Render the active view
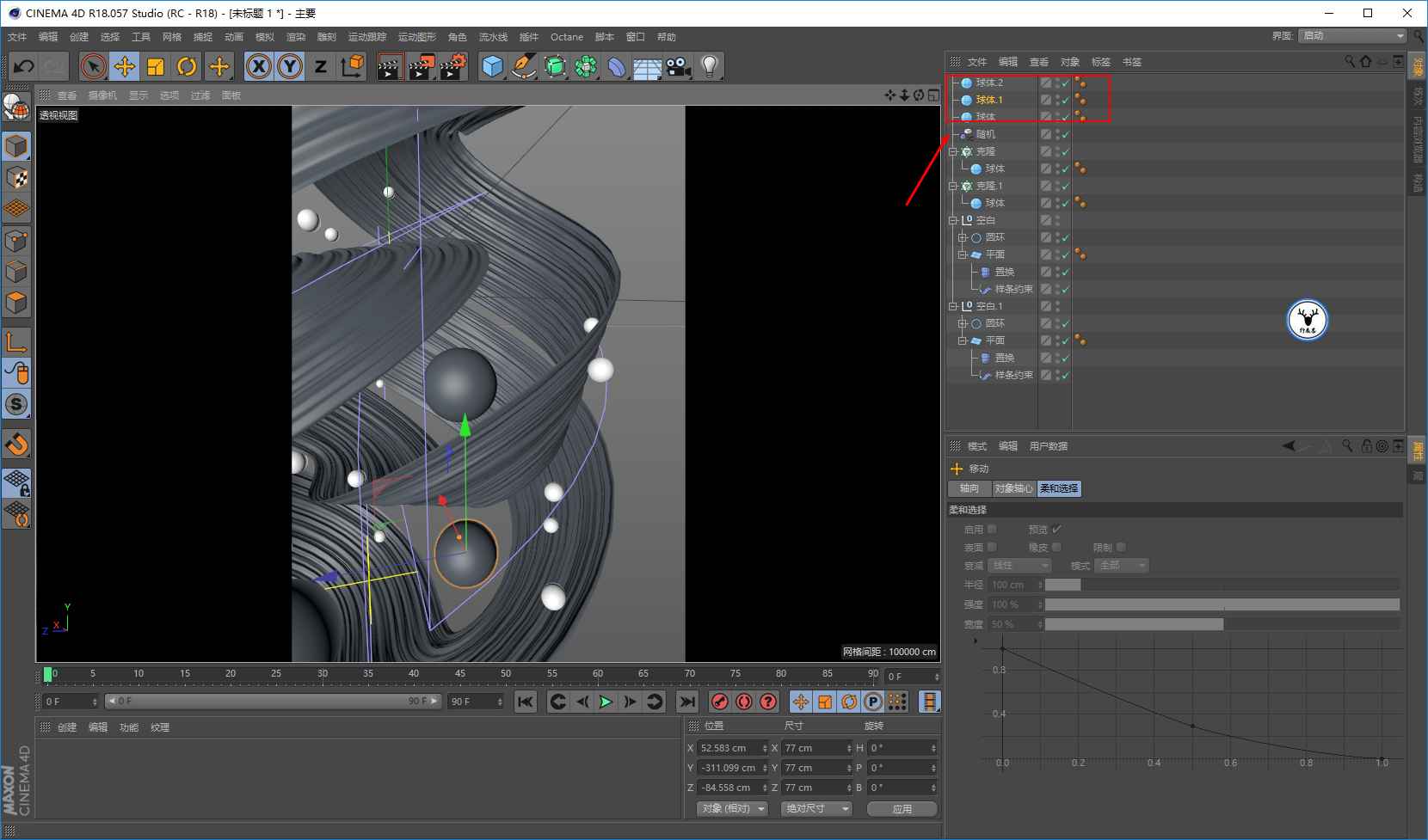Screen dimensions: 1428x840 [391, 66]
